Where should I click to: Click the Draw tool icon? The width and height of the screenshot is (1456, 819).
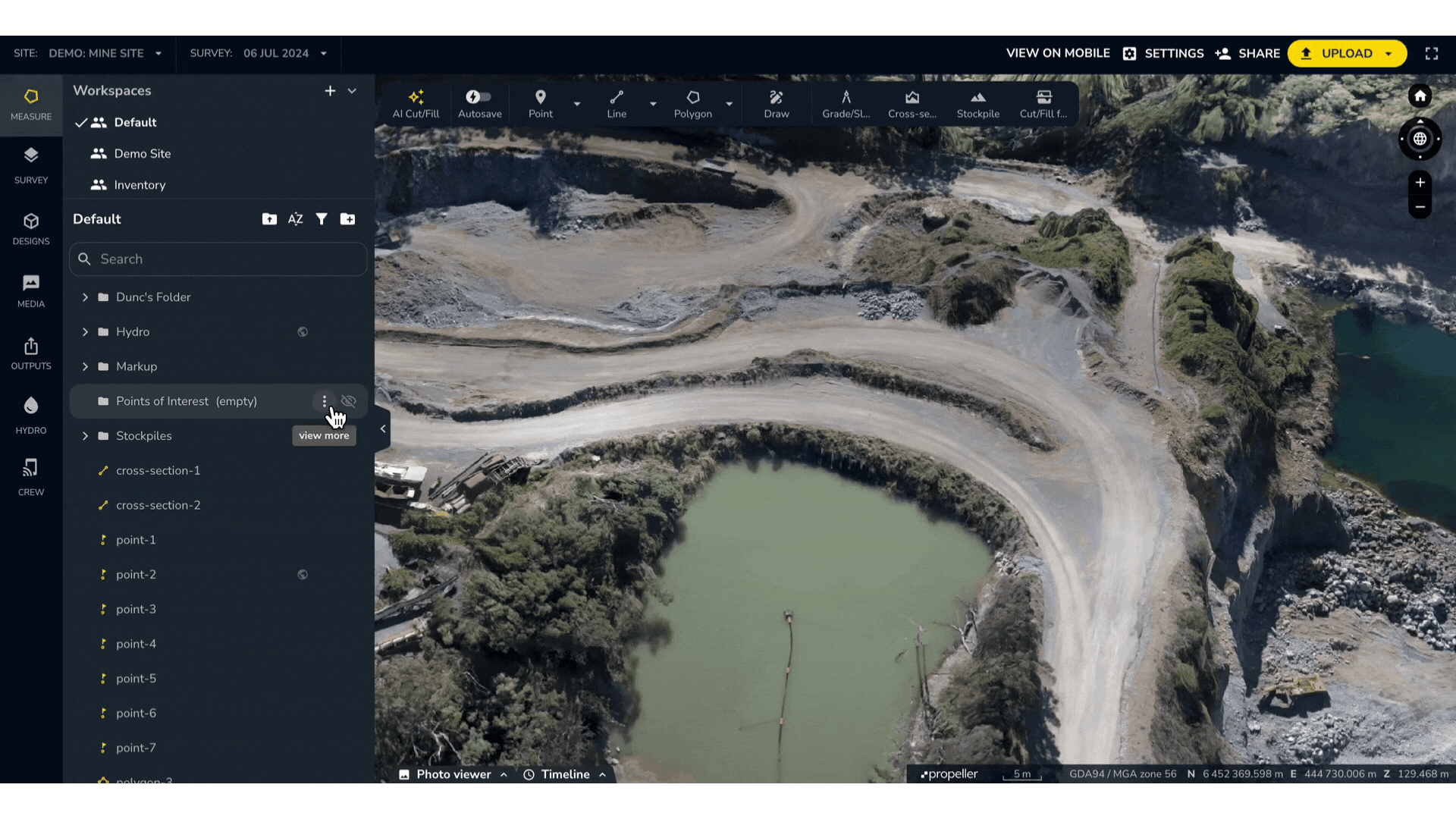776,97
